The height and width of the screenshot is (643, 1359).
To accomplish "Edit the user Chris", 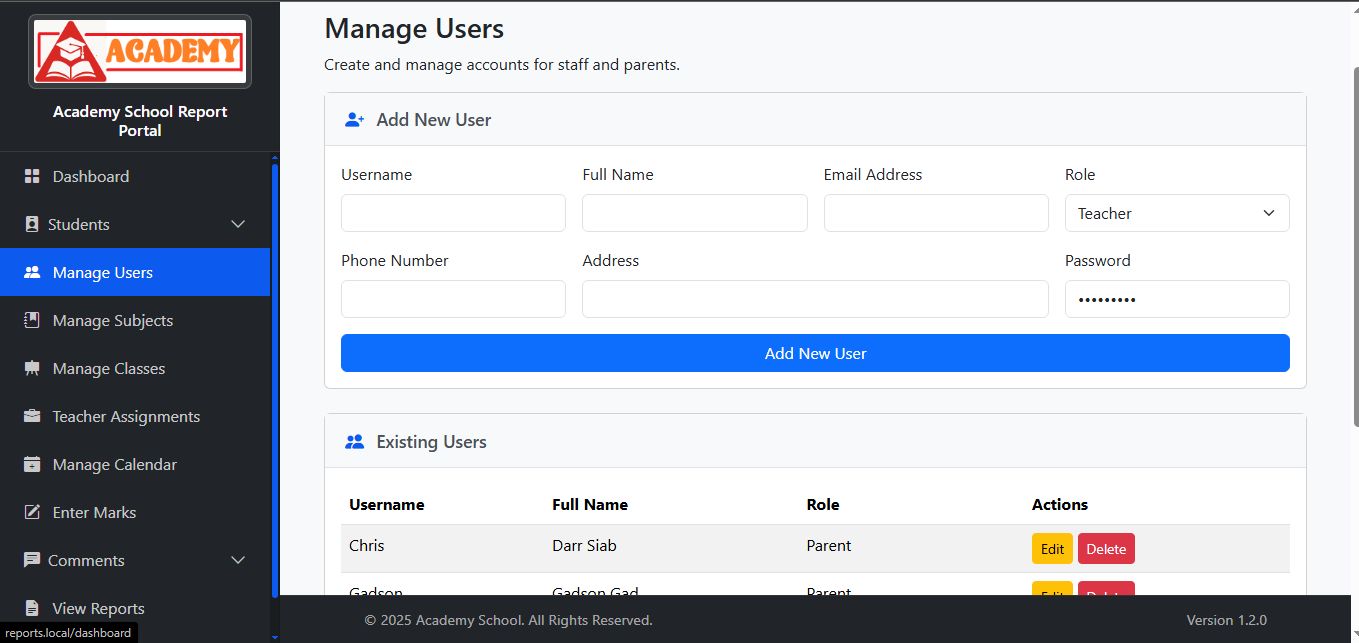I will (x=1051, y=549).
